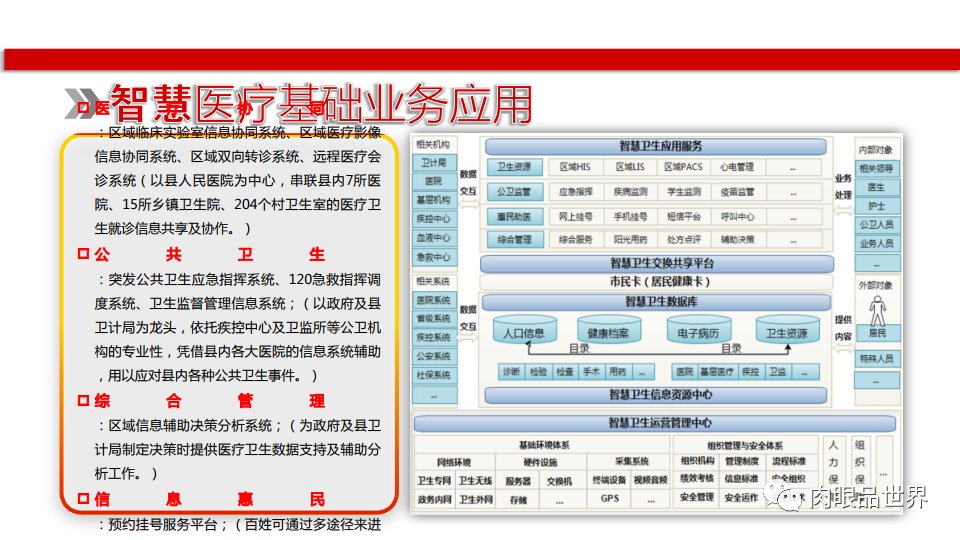The width and height of the screenshot is (960, 540).
Task: Click the double-chevron icon beside the slide title
Action: [81, 103]
